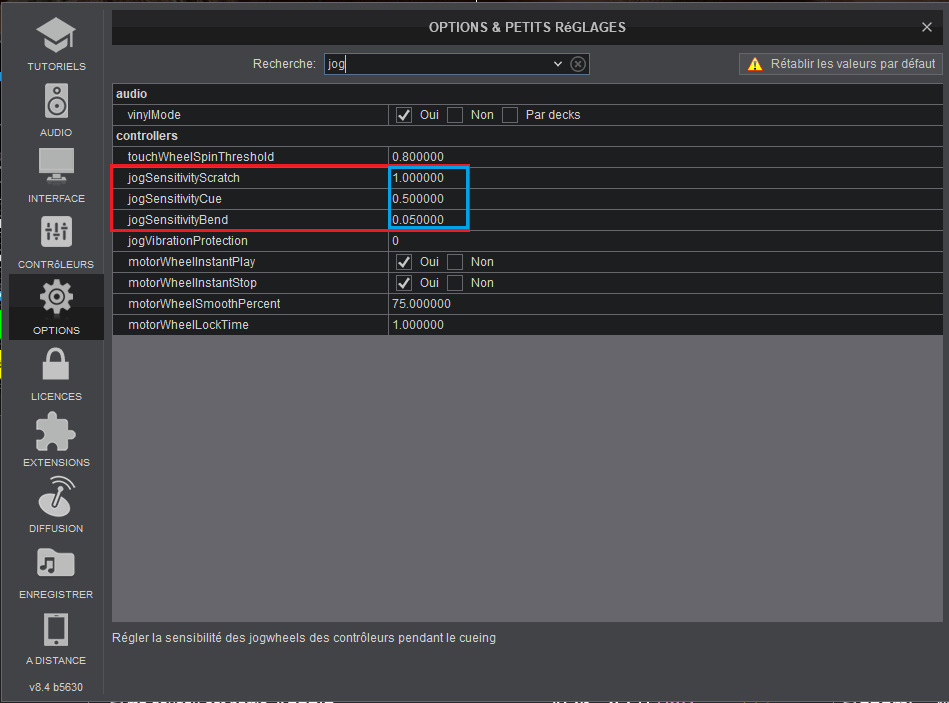This screenshot has width=949, height=703.
Task: Open the Audio settings speaker icon
Action: point(56,109)
